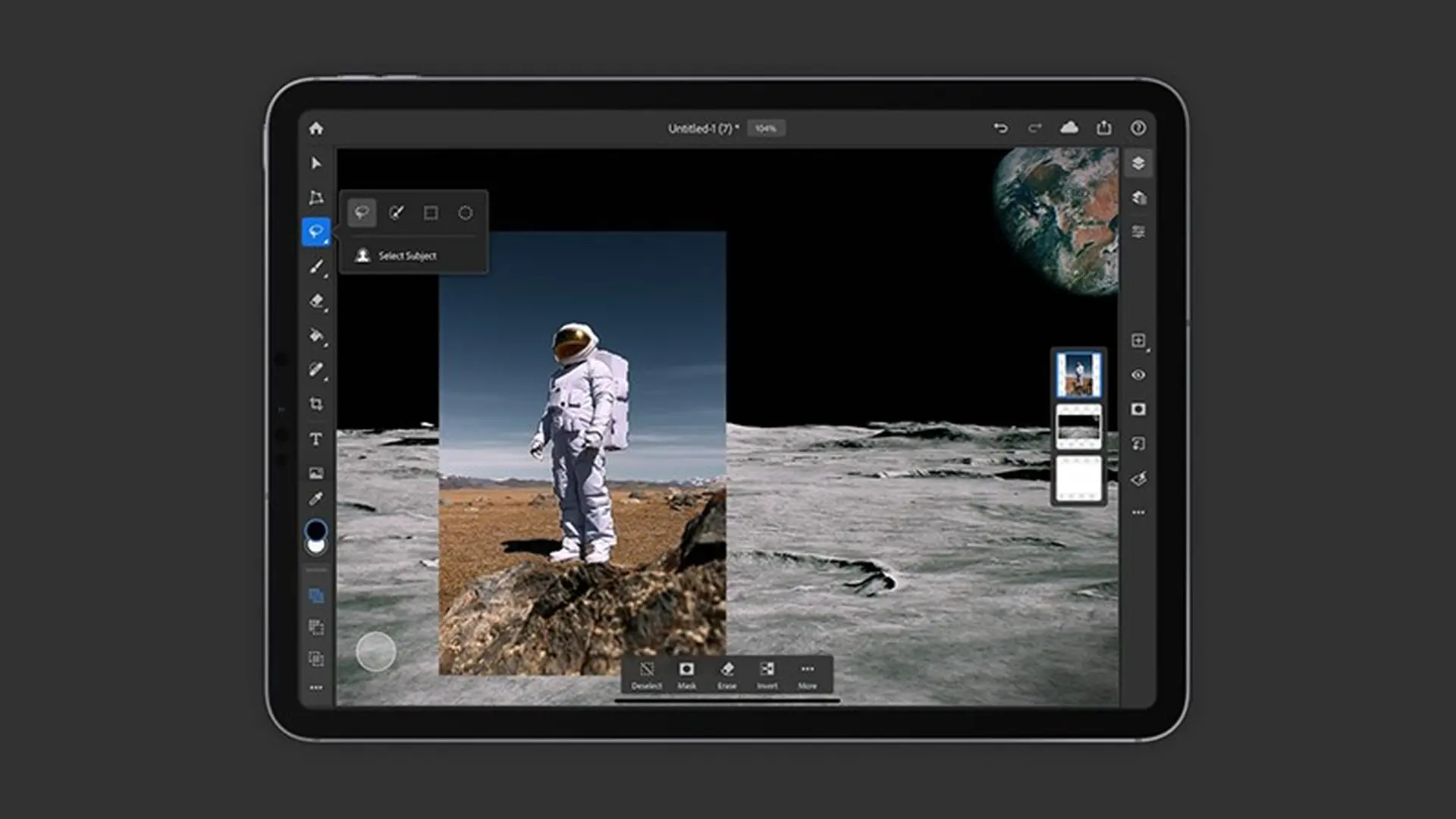
Task: Select the Eyedropper tool
Action: (x=317, y=498)
